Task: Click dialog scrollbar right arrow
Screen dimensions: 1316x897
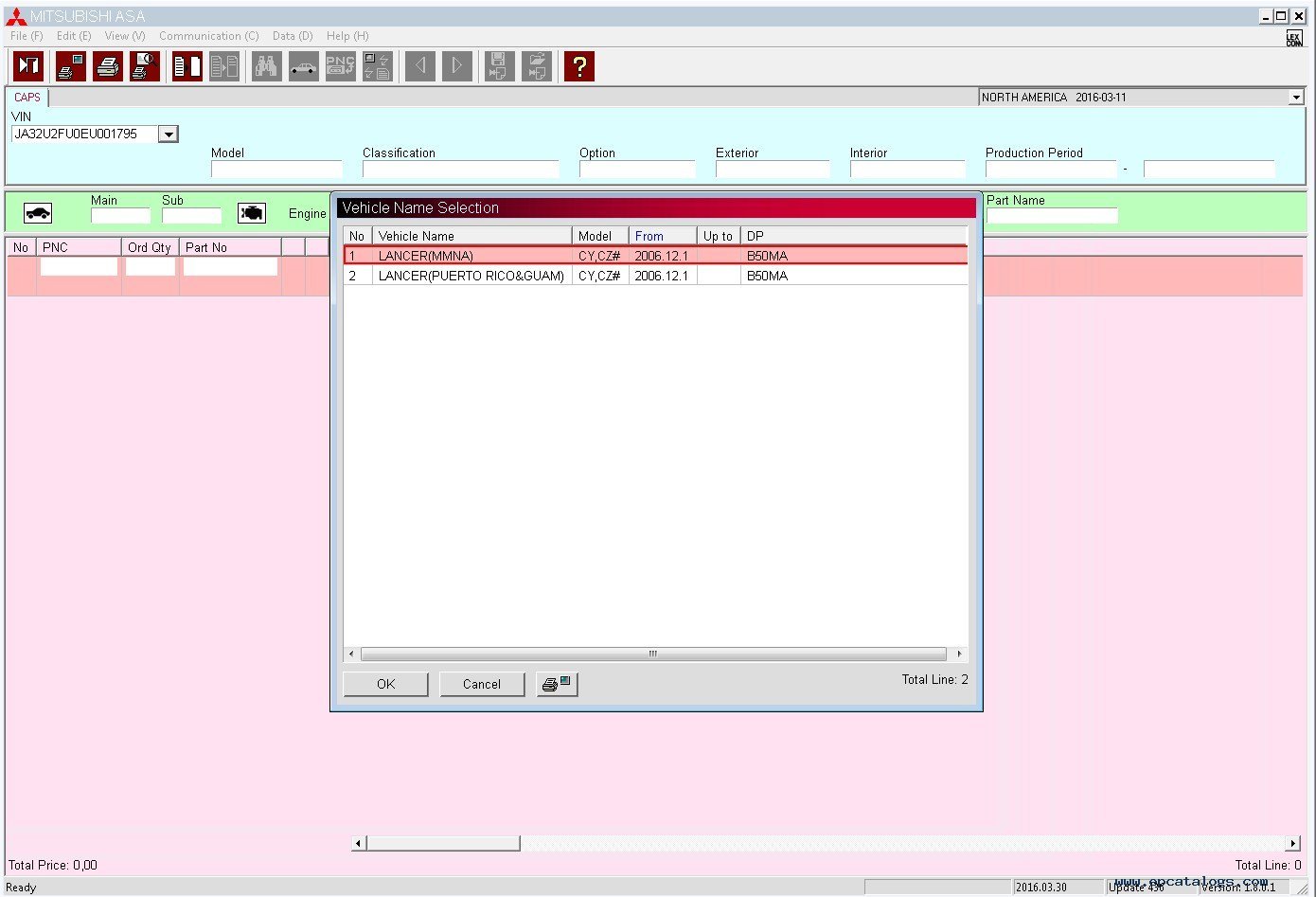Action: [x=959, y=654]
